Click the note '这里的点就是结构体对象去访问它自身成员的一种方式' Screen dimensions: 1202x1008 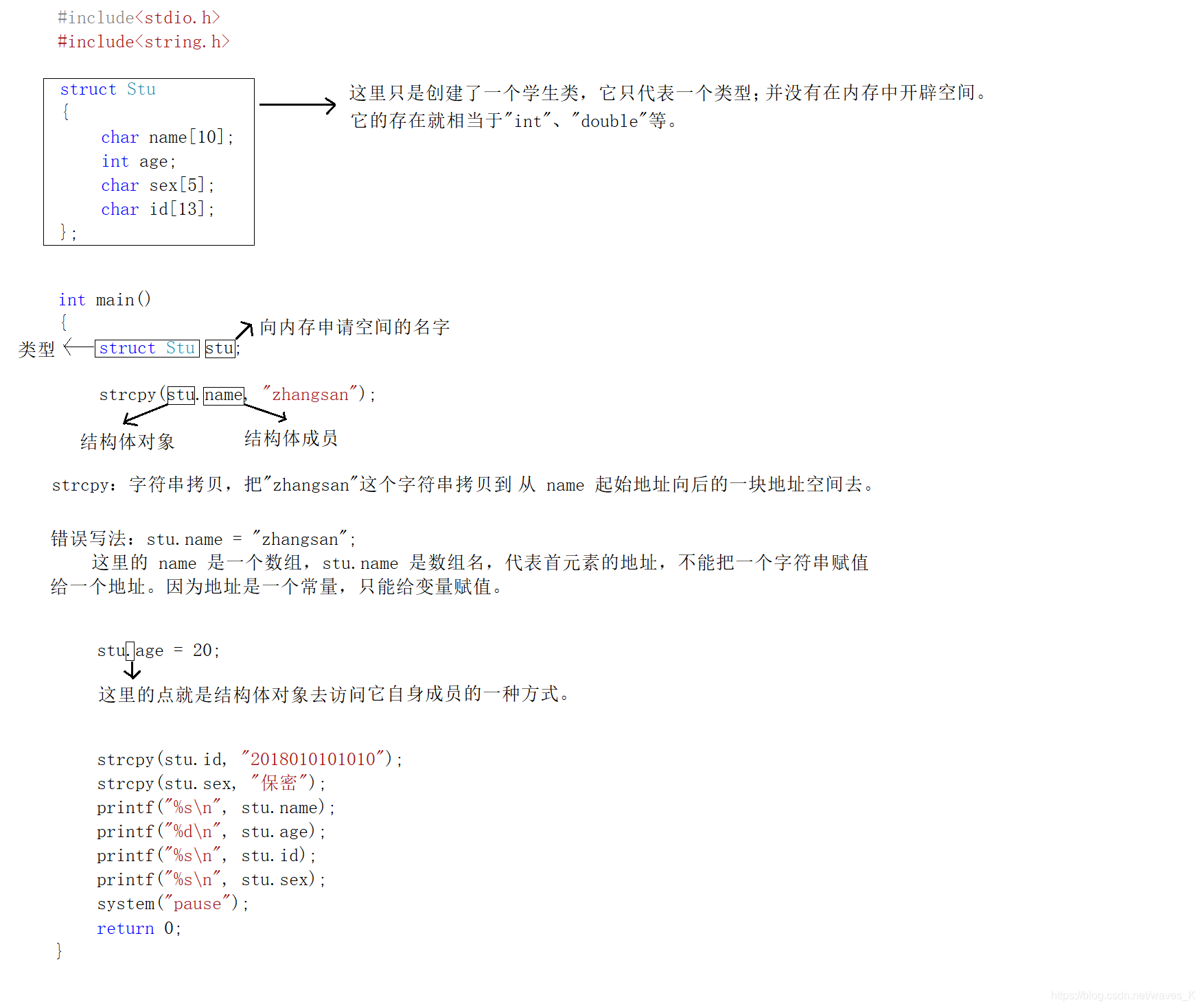pos(334,694)
